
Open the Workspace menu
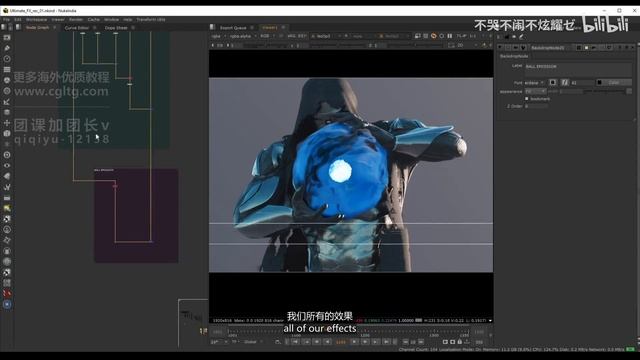click(36, 19)
